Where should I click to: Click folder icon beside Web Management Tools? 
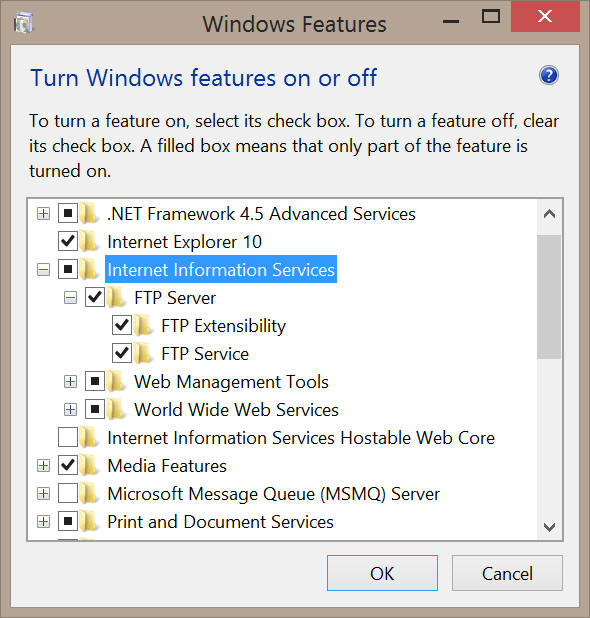[116, 382]
